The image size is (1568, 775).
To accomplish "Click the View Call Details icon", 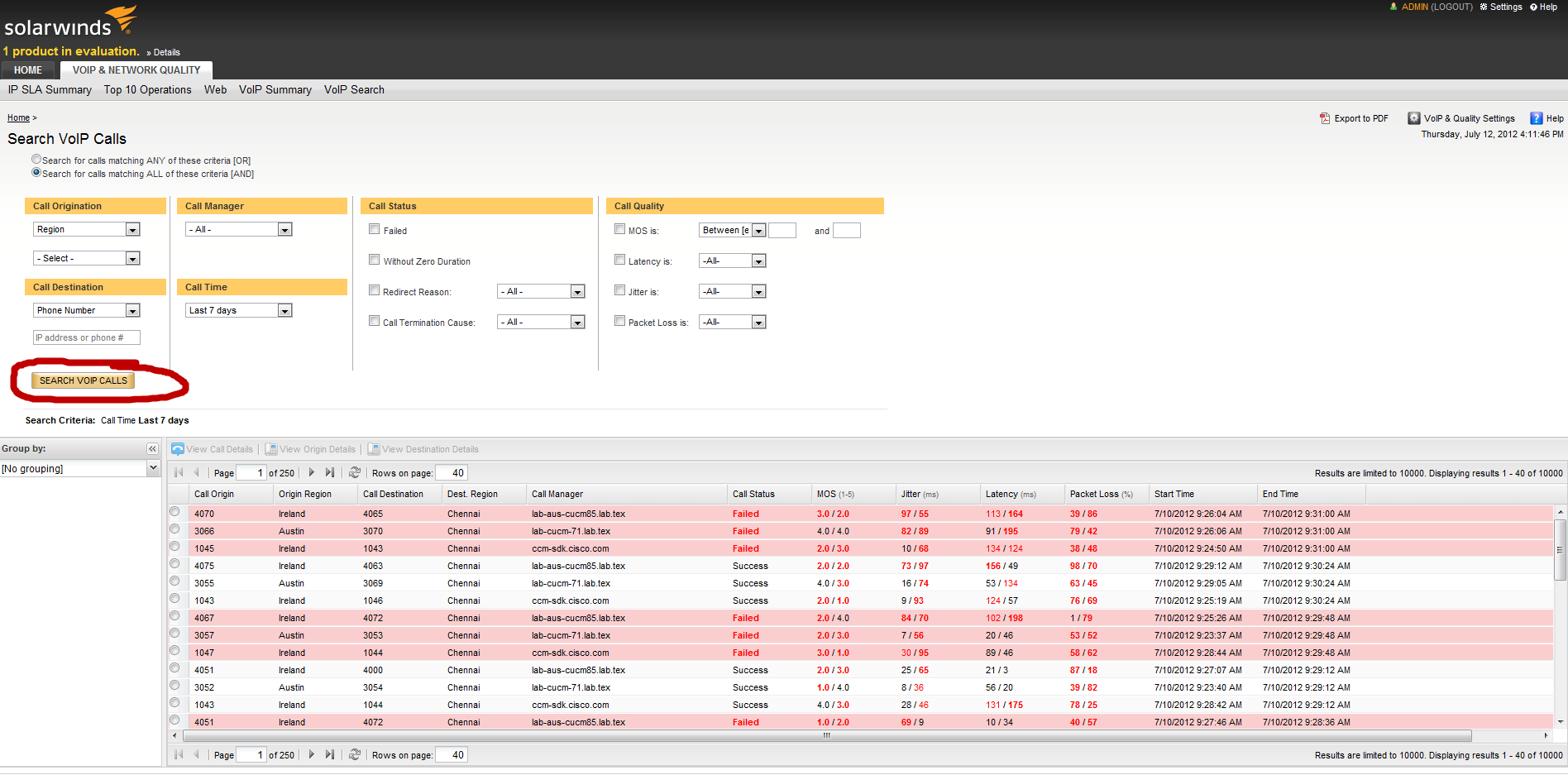I will coord(178,449).
